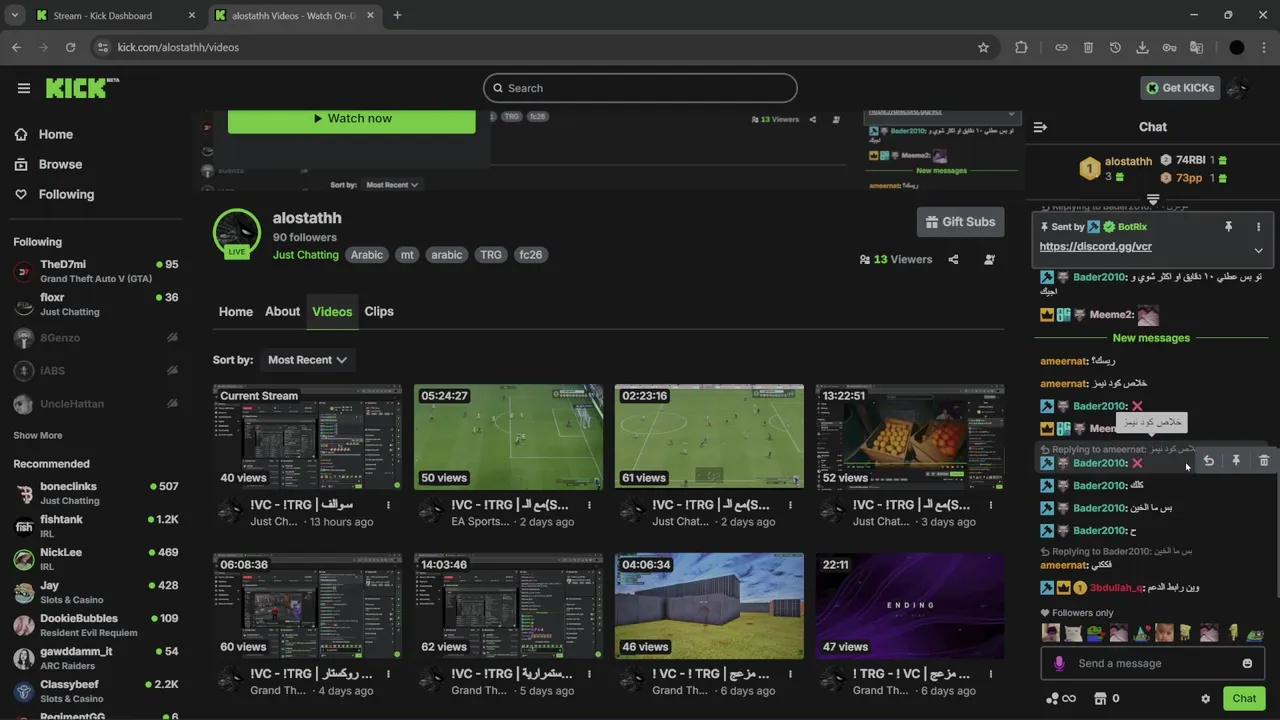Open boneclinks recommended channel

95,493
